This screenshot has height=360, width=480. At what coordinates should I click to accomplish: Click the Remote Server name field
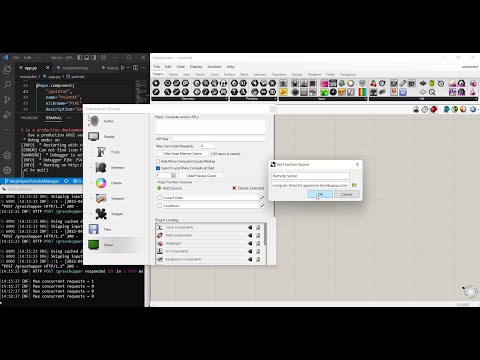(310, 176)
